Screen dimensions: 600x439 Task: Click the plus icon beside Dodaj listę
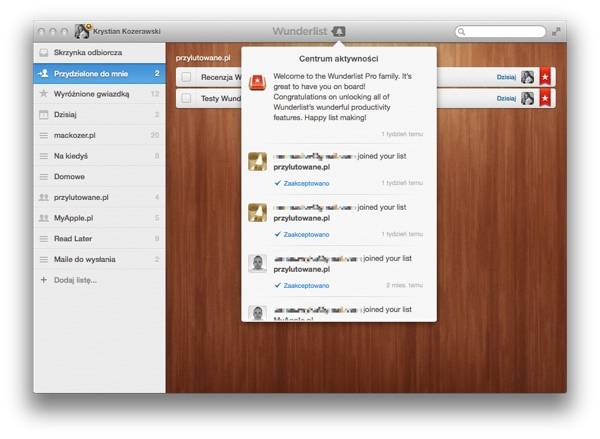[x=44, y=280]
